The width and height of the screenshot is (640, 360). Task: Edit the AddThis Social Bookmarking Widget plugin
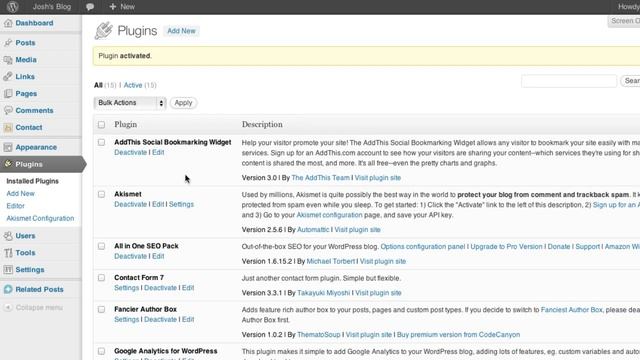click(x=158, y=152)
